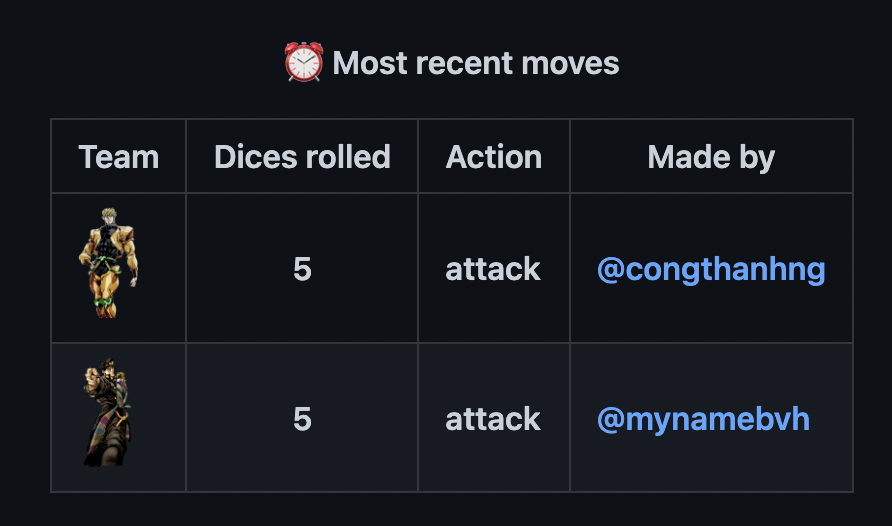Click the word by in header
892x526 pixels.
757,158
